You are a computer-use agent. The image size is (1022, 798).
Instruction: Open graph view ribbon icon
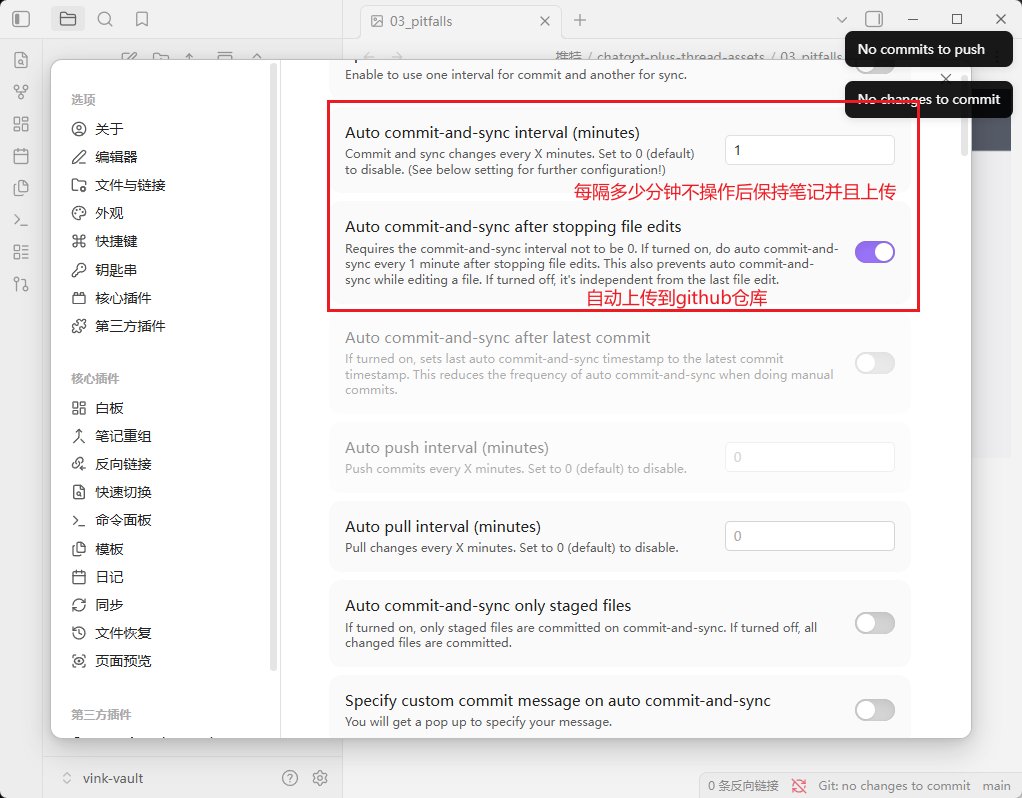[21, 92]
